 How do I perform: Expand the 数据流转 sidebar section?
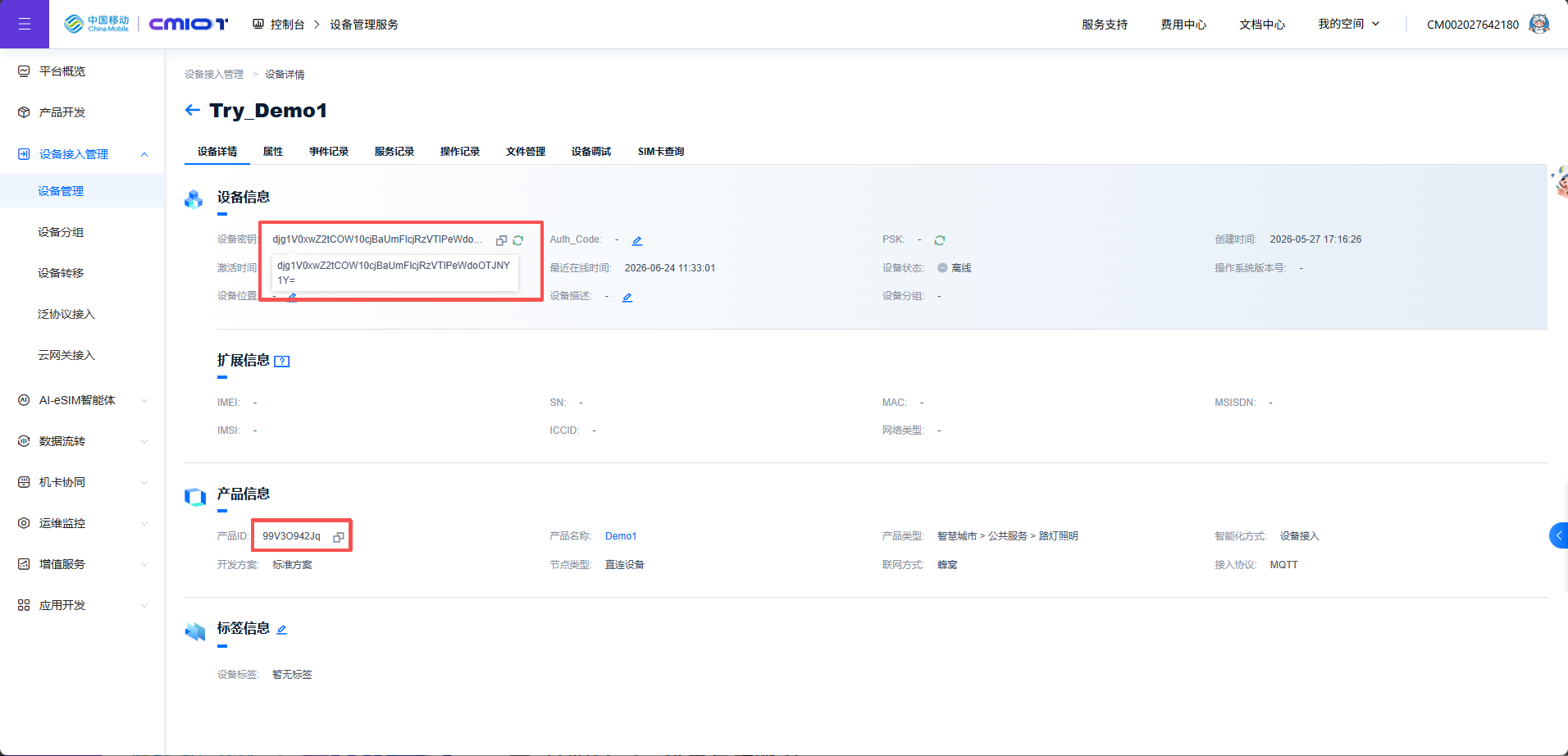[x=144, y=441]
